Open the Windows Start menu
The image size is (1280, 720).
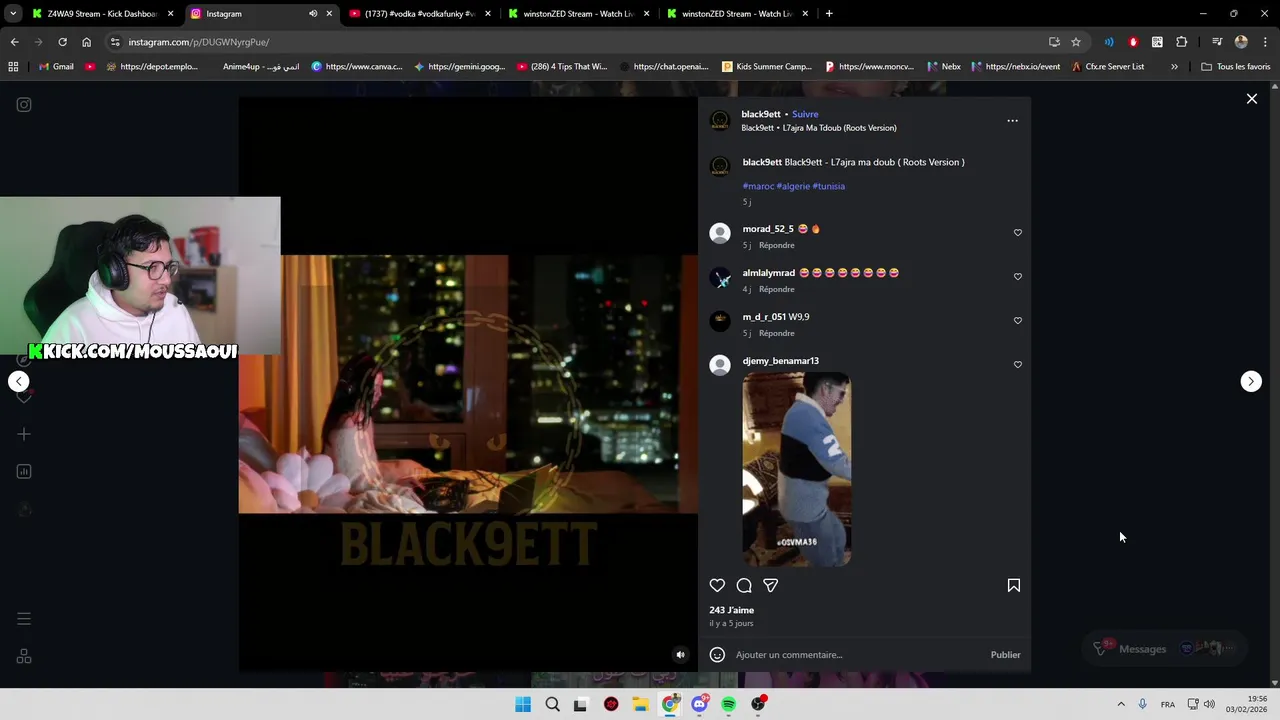(523, 704)
